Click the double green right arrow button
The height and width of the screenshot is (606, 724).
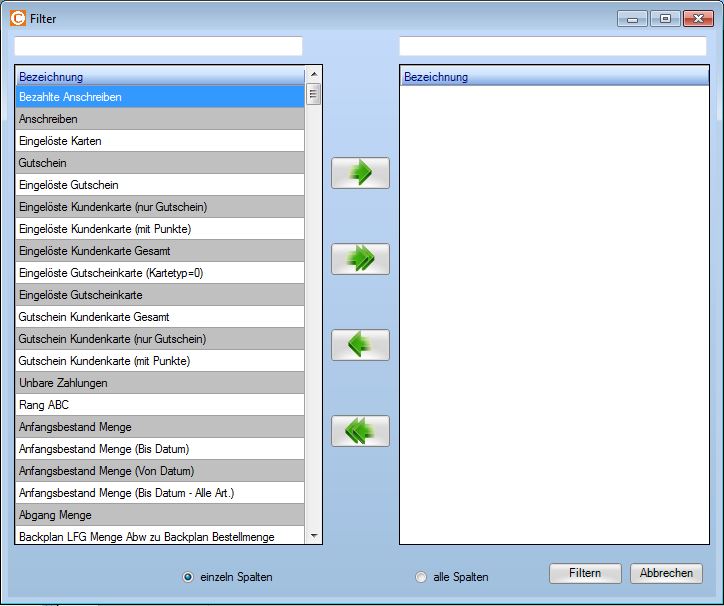click(x=360, y=259)
